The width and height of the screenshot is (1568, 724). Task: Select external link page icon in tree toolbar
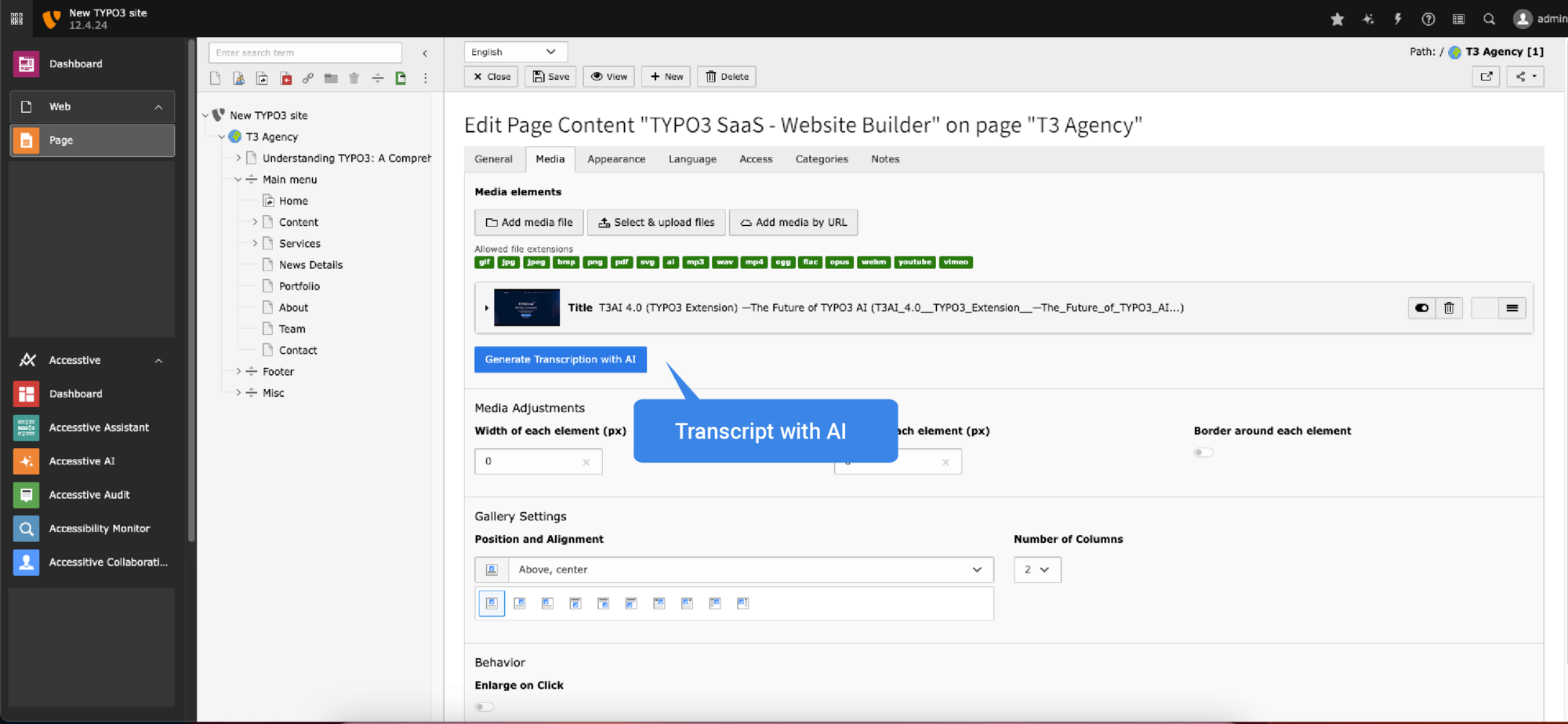tap(308, 78)
